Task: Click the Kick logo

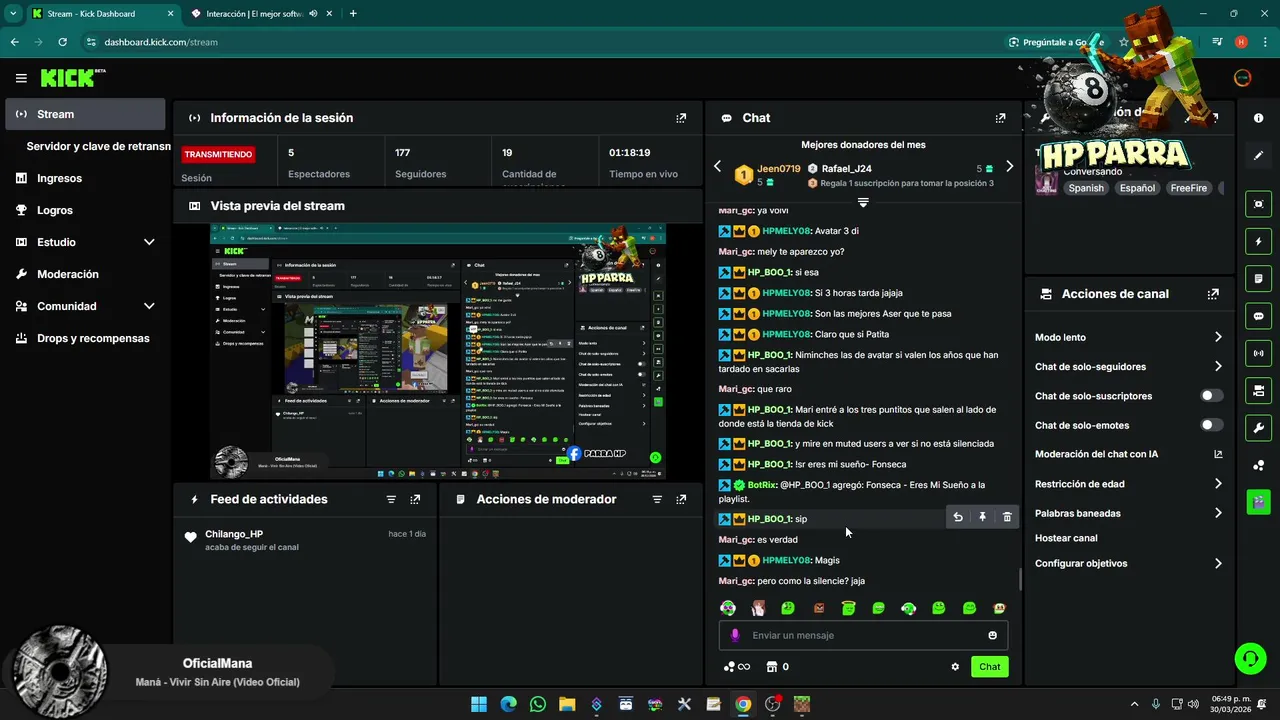Action: 72,78
